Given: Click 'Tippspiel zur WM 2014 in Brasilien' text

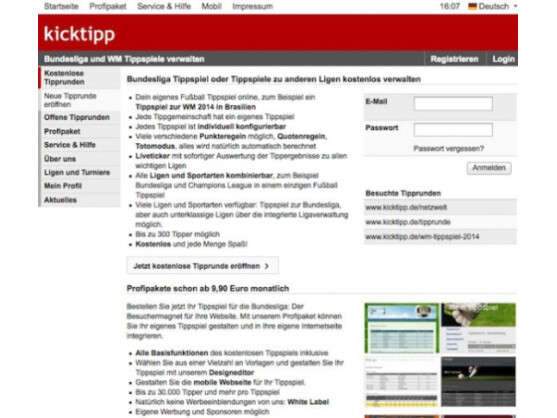Looking at the screenshot, I should tap(195, 107).
